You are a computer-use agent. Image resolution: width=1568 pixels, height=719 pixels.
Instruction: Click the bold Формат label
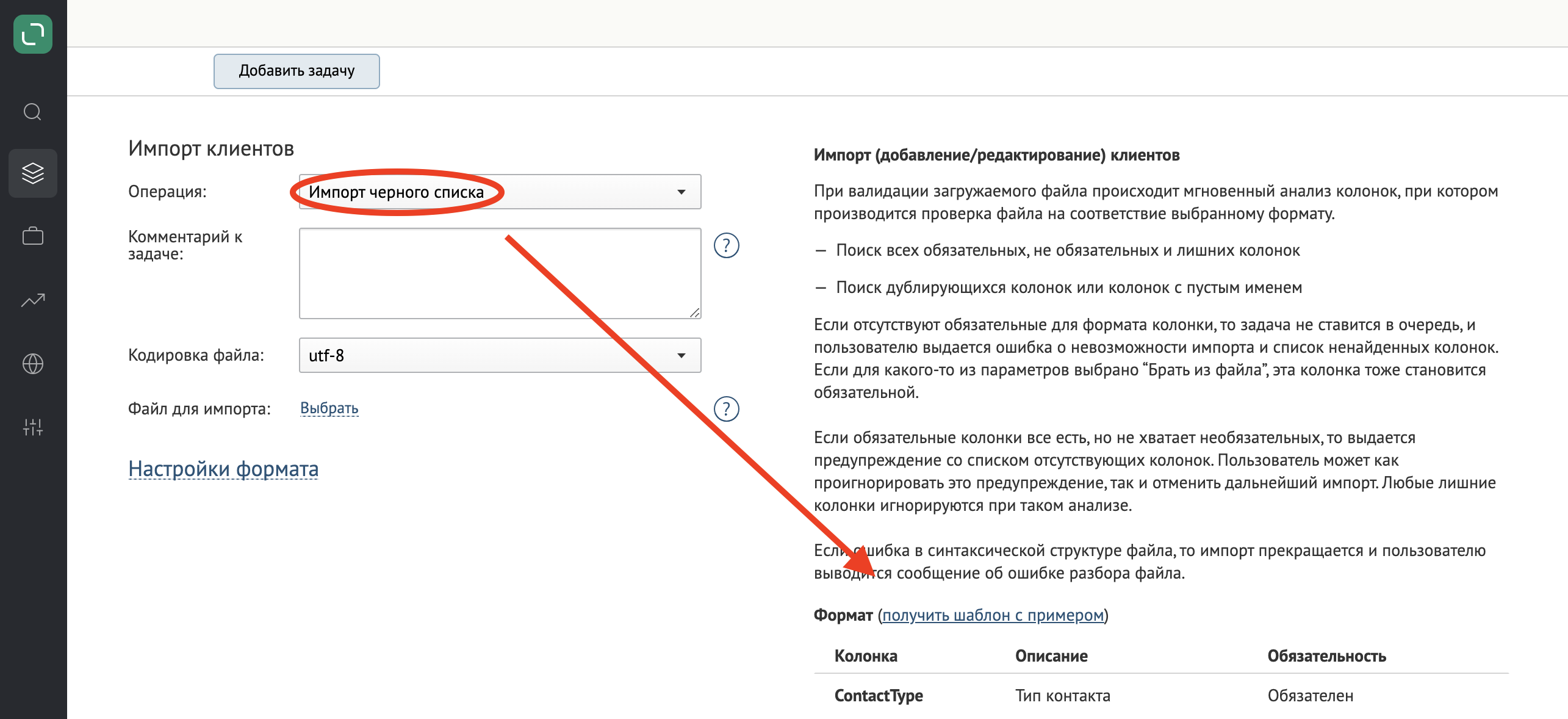coord(843,615)
